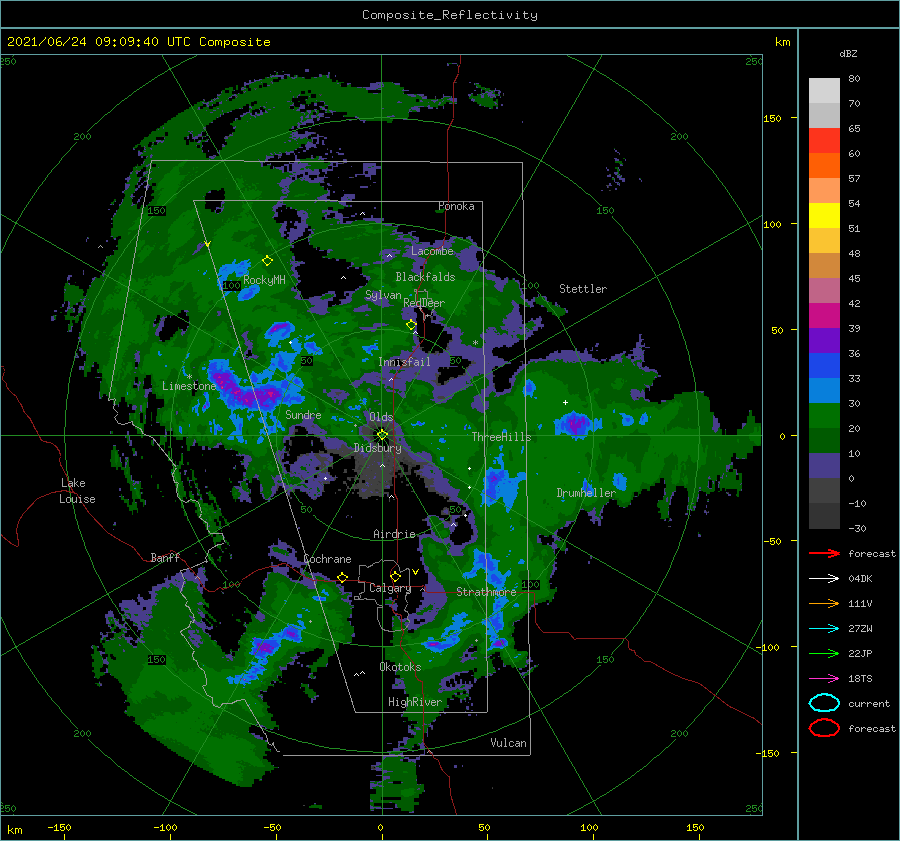Click the Strathmore city label
Viewport: 900px width, 841px height.
pyautogui.click(x=486, y=591)
